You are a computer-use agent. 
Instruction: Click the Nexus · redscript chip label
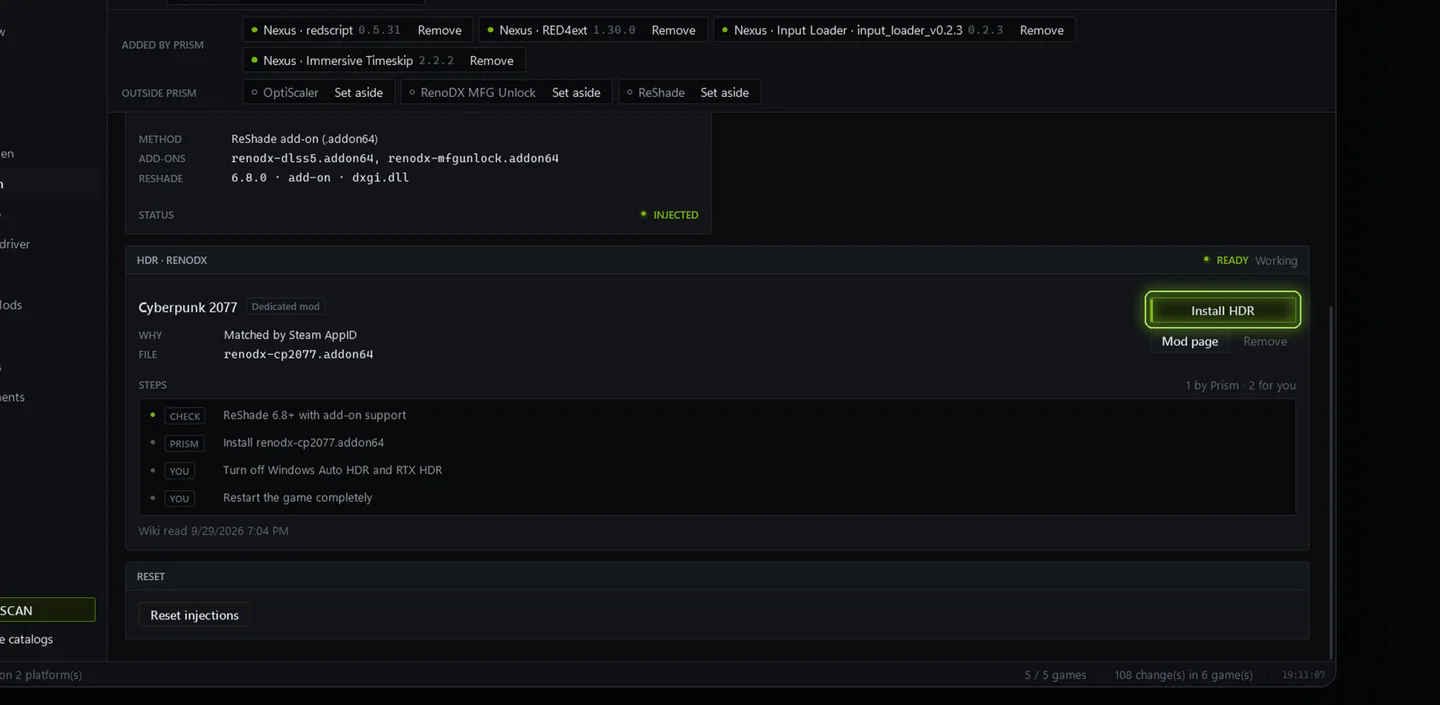[307, 30]
